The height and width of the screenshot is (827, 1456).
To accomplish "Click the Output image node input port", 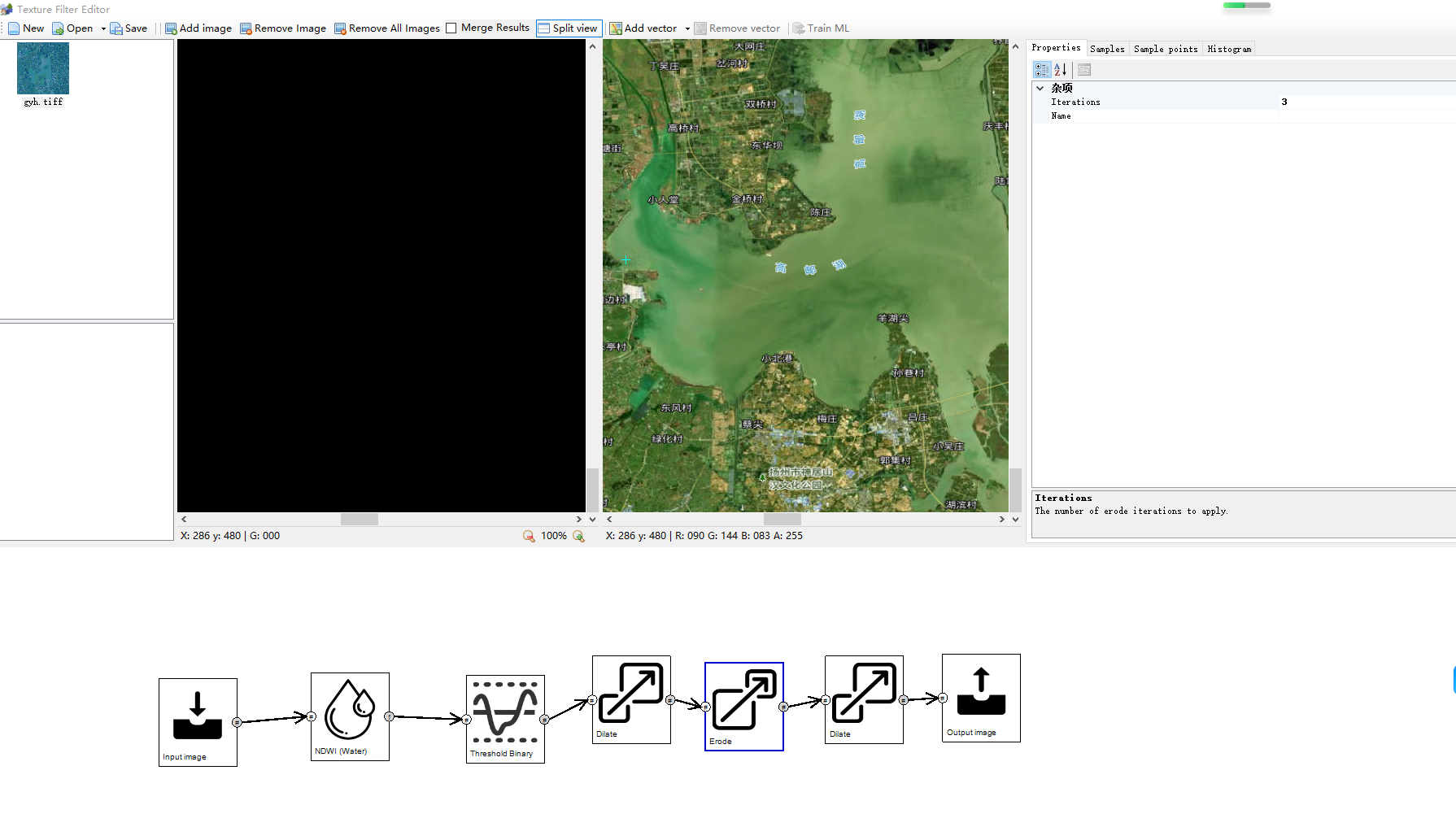I will click(942, 698).
